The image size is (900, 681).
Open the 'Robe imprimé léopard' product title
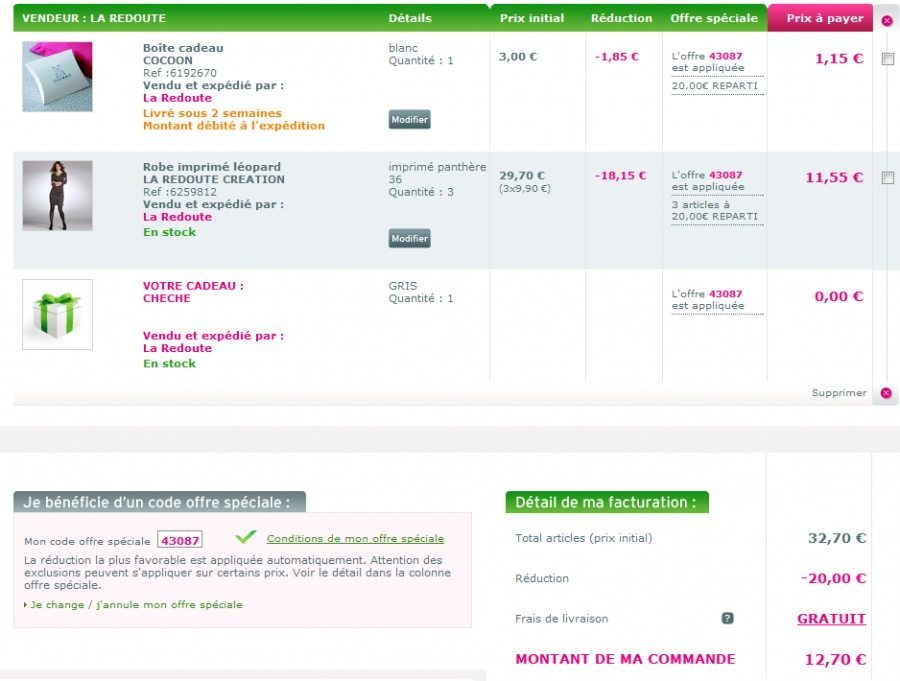[212, 167]
